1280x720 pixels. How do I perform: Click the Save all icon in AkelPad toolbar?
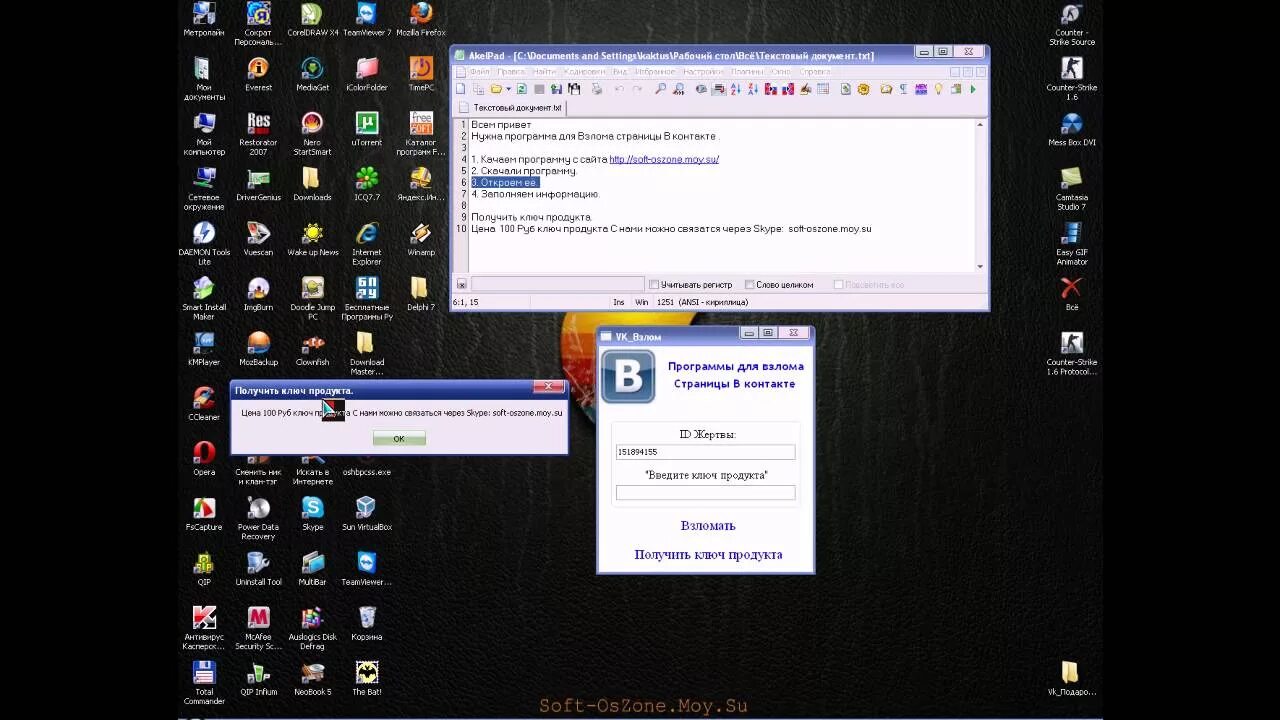[574, 89]
